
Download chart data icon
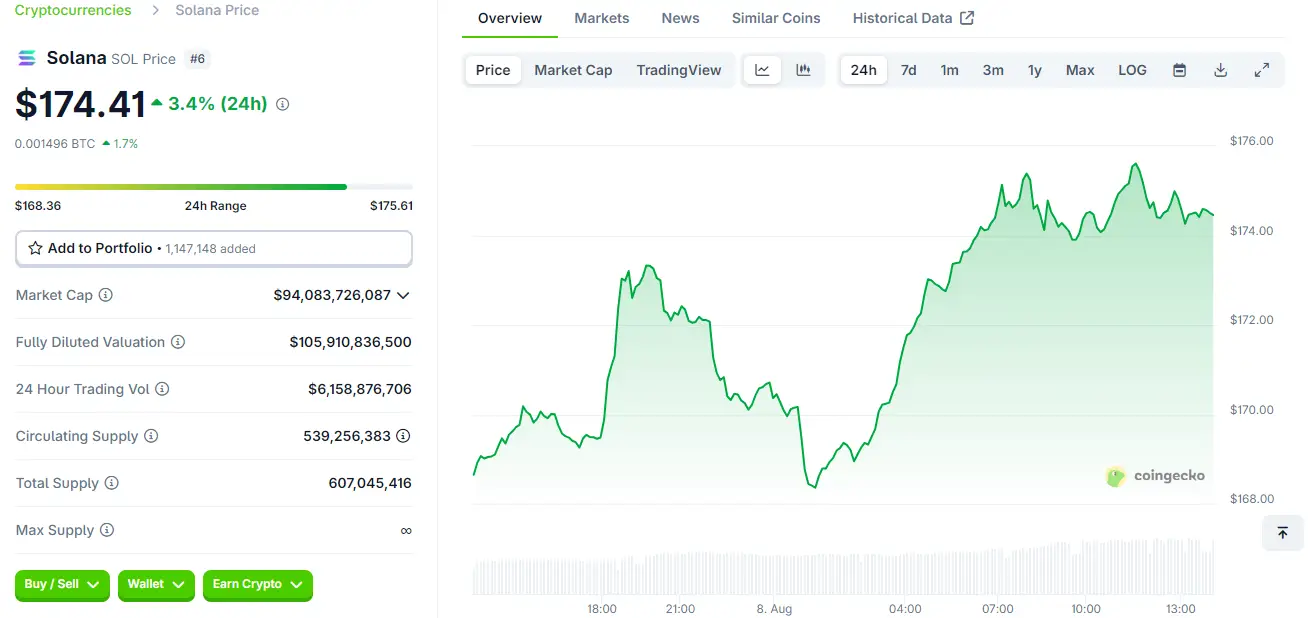pos(1220,70)
